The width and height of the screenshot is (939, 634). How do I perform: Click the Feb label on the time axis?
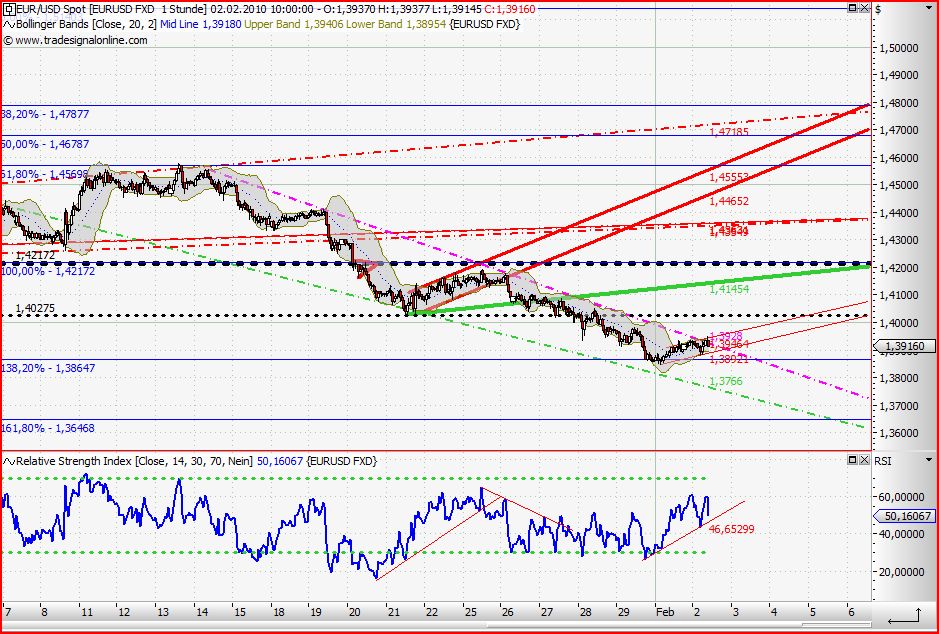coord(666,610)
